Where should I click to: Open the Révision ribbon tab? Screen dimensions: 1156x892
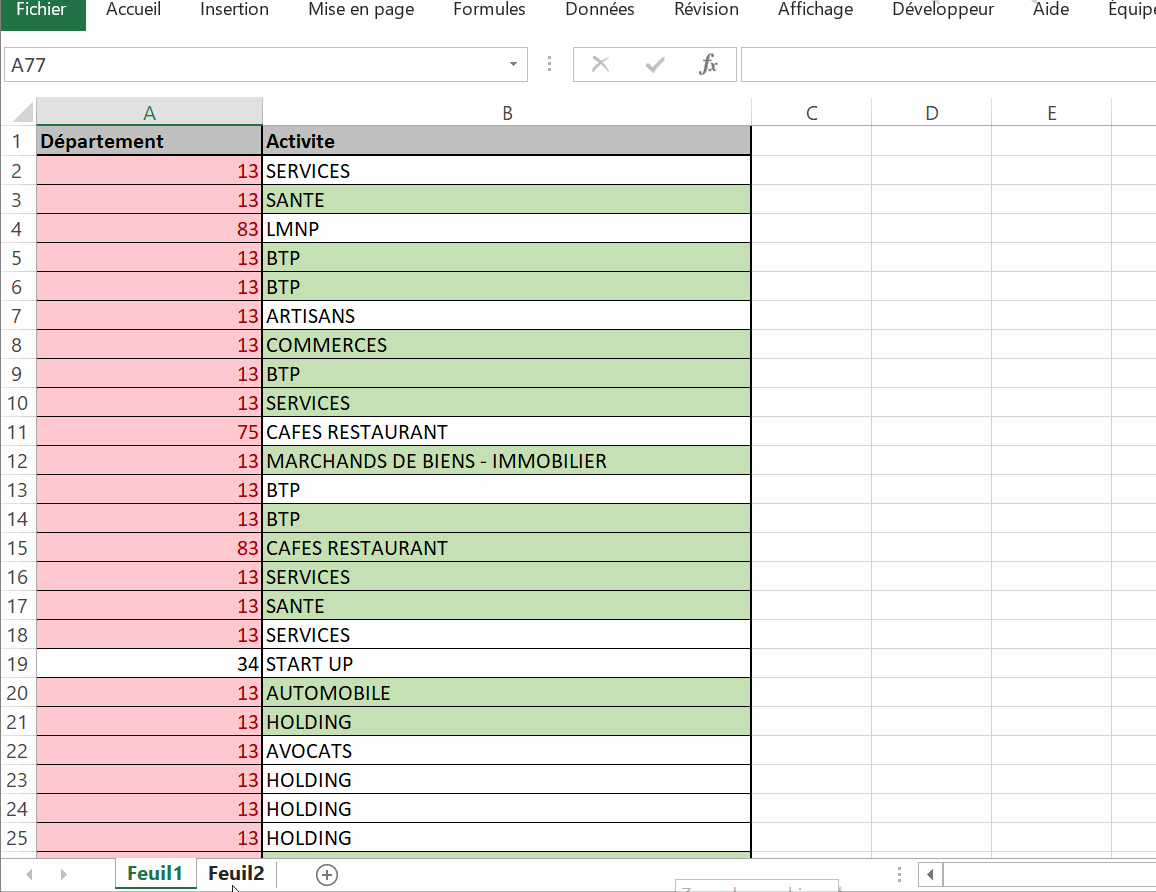click(x=706, y=10)
